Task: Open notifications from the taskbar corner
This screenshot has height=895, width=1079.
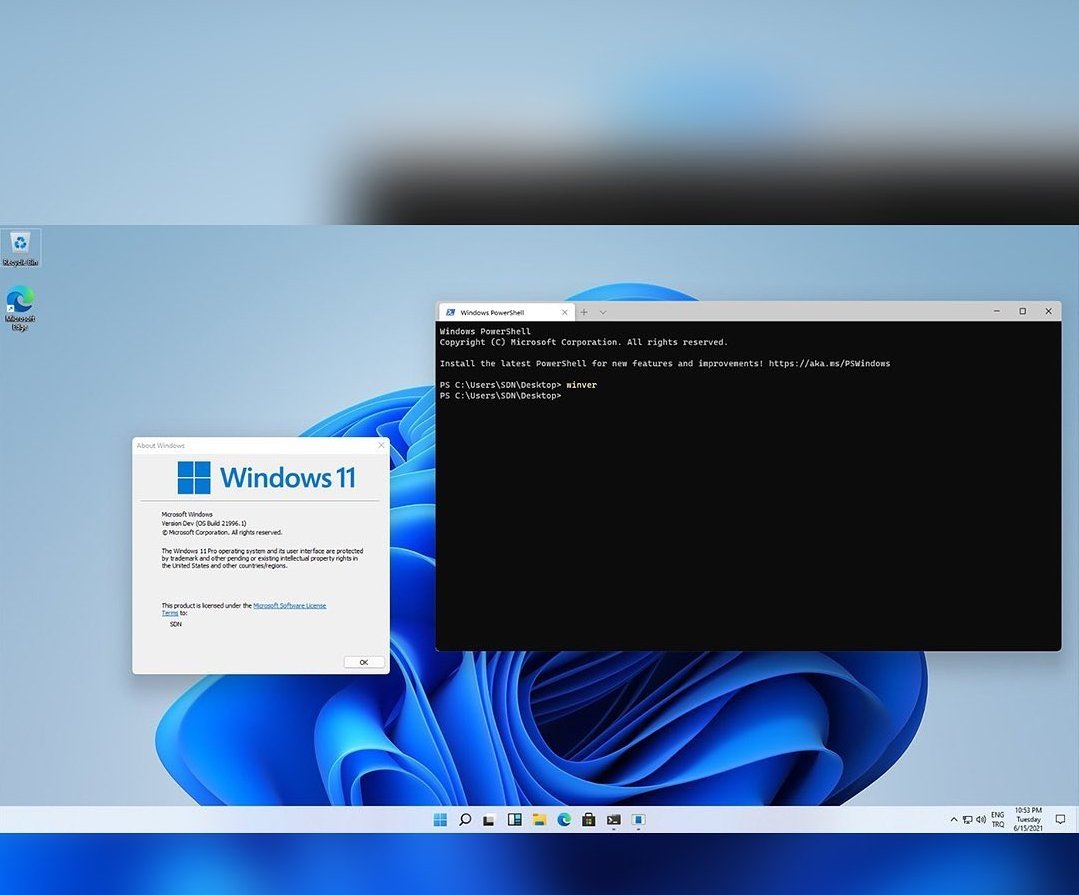Action: 1060,819
